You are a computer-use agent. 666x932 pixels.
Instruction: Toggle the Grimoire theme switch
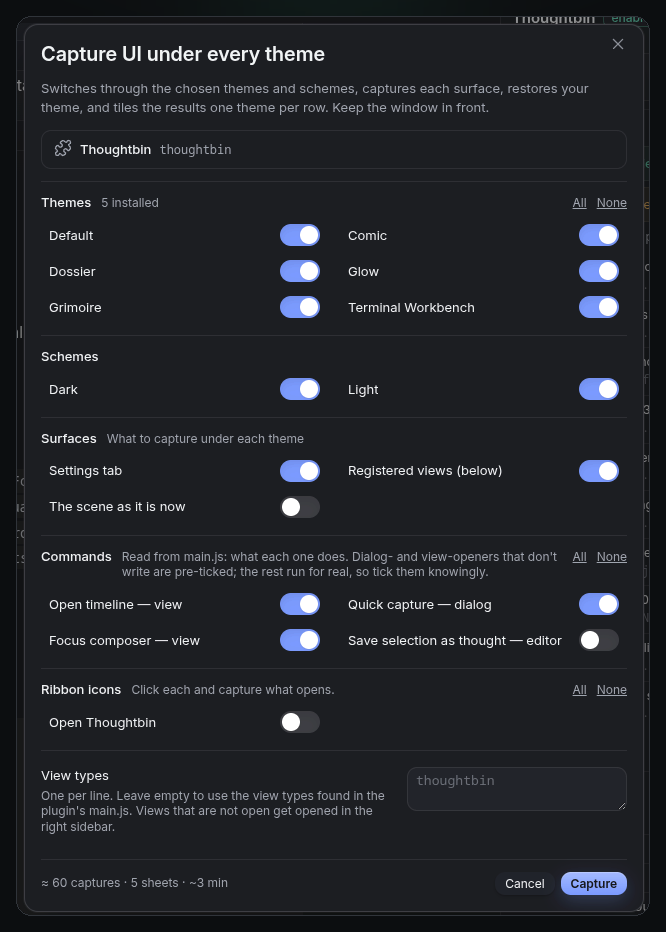pos(300,307)
